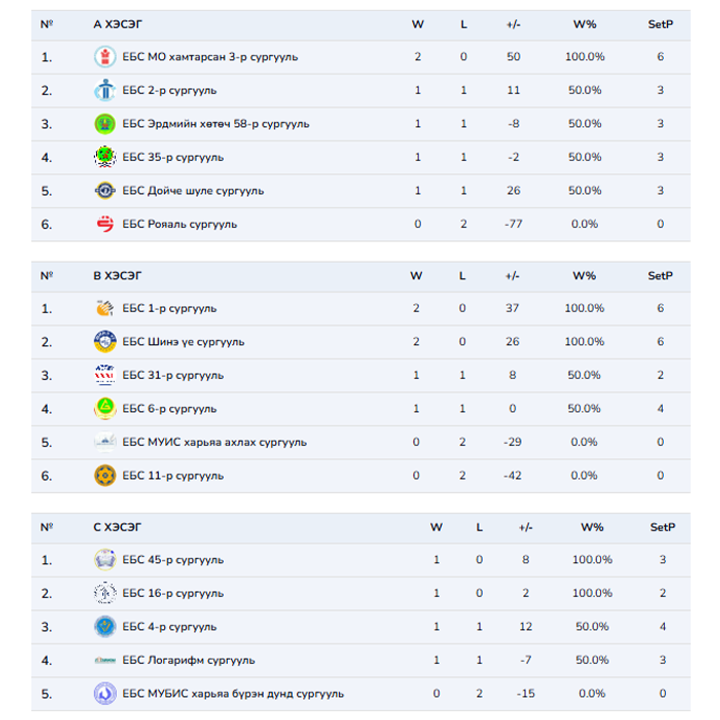Viewport: 720px width, 720px height.
Task: Click the ЕБС МО хамтарсан 3-р сургууль logo
Action: pos(105,57)
